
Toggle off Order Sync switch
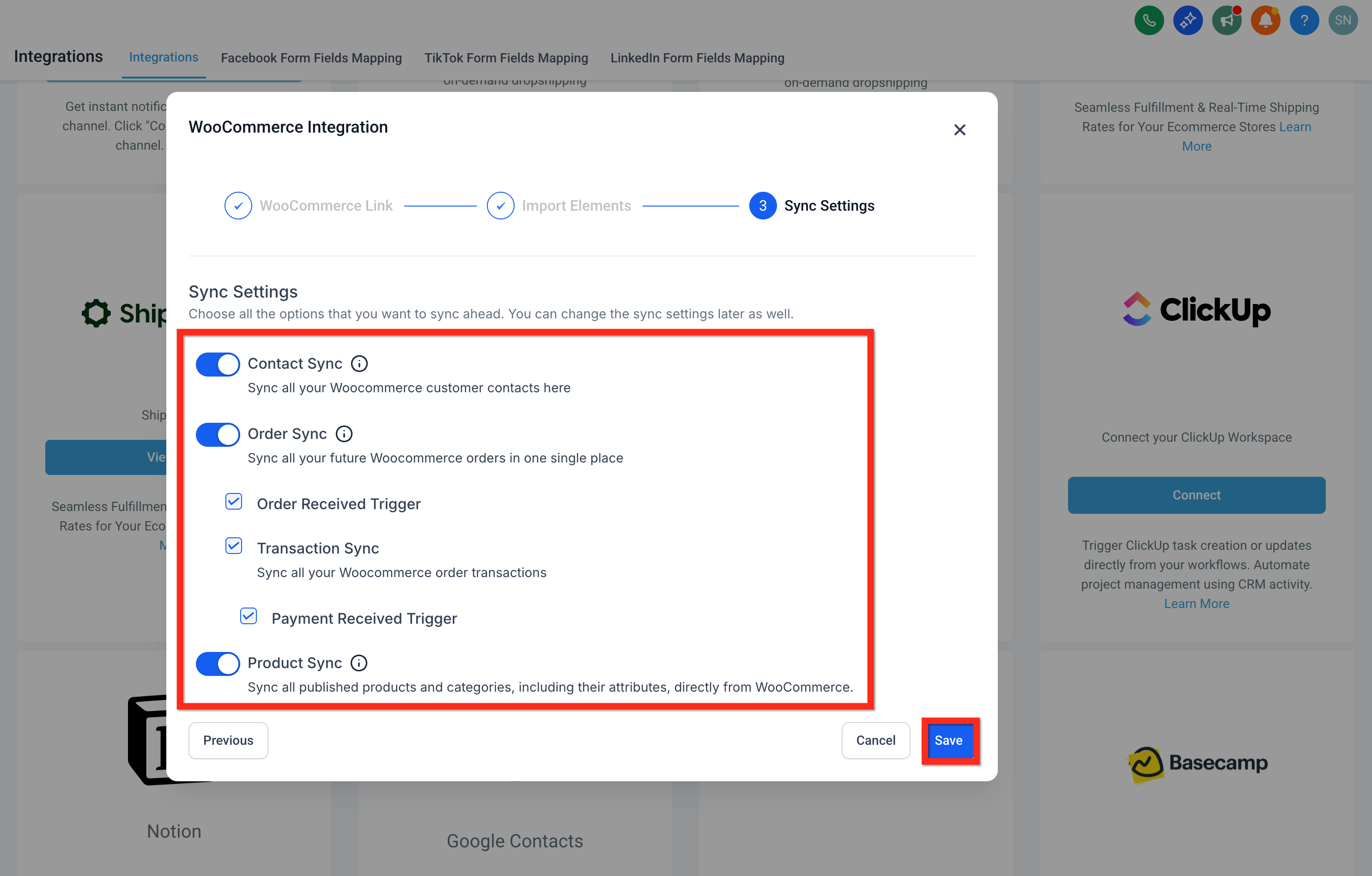click(x=217, y=434)
